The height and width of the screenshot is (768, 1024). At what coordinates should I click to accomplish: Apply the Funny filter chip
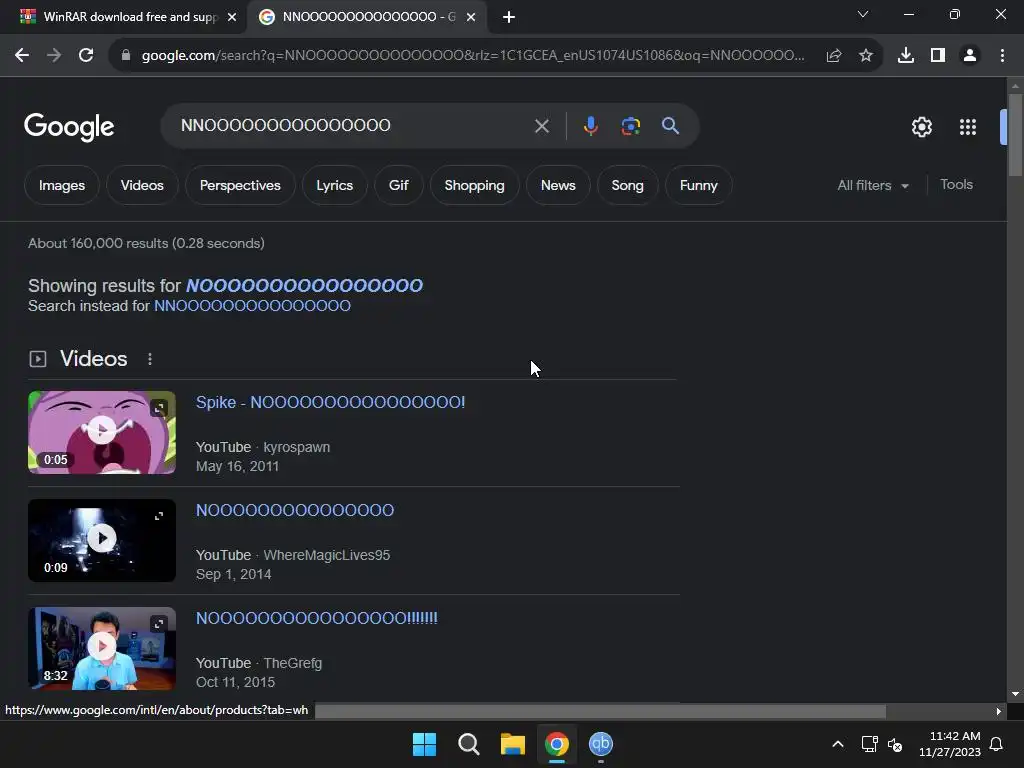coord(698,185)
